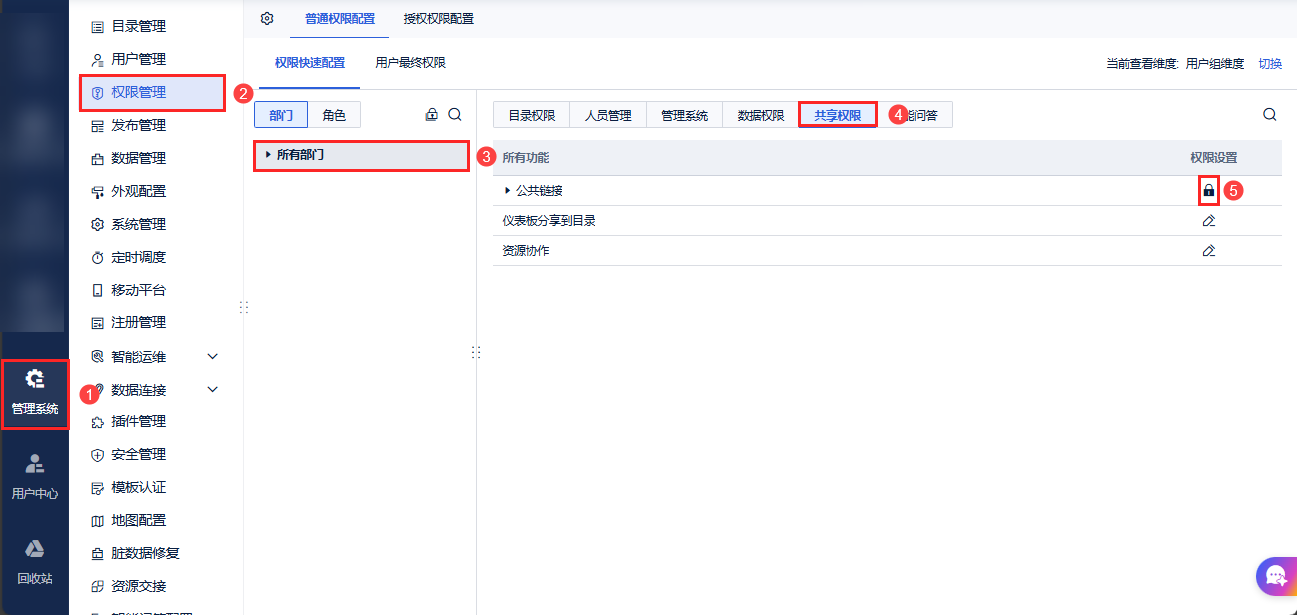
Task: Select the 用户最终权限 tab
Action: (410, 63)
